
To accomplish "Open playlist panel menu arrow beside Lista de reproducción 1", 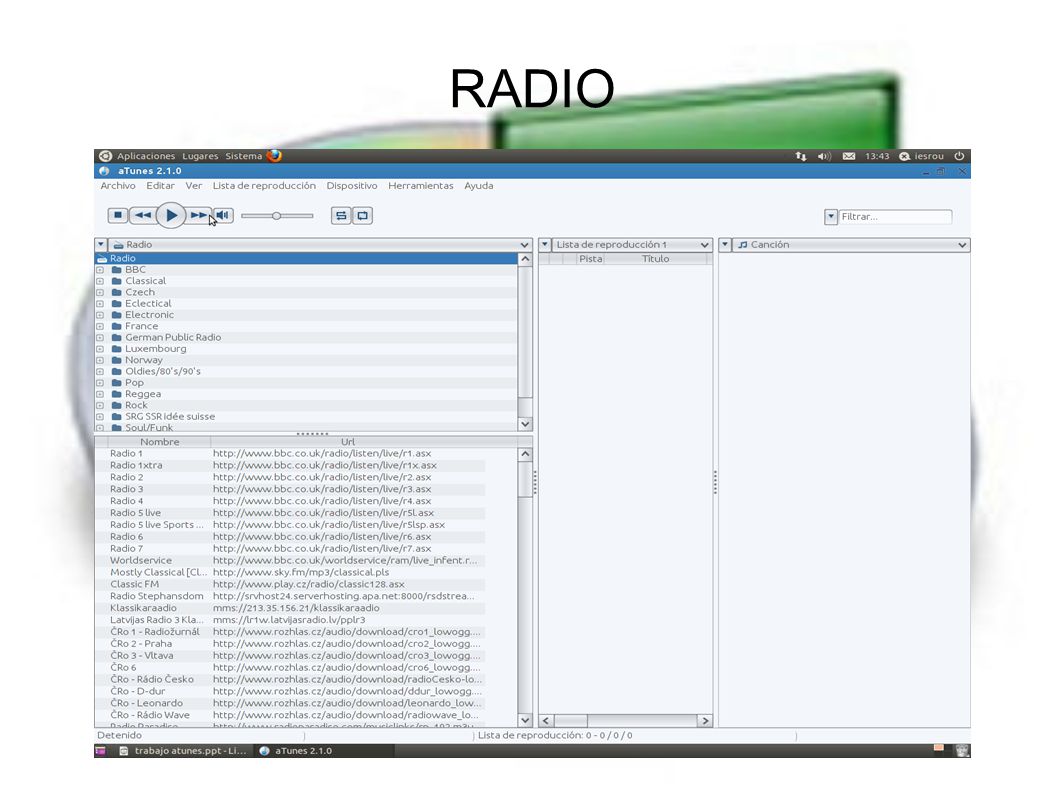I will pyautogui.click(x=545, y=245).
